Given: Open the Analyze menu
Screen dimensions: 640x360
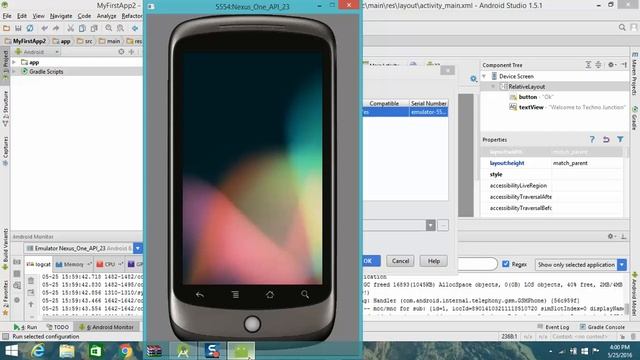Looking at the screenshot, I should (107, 16).
